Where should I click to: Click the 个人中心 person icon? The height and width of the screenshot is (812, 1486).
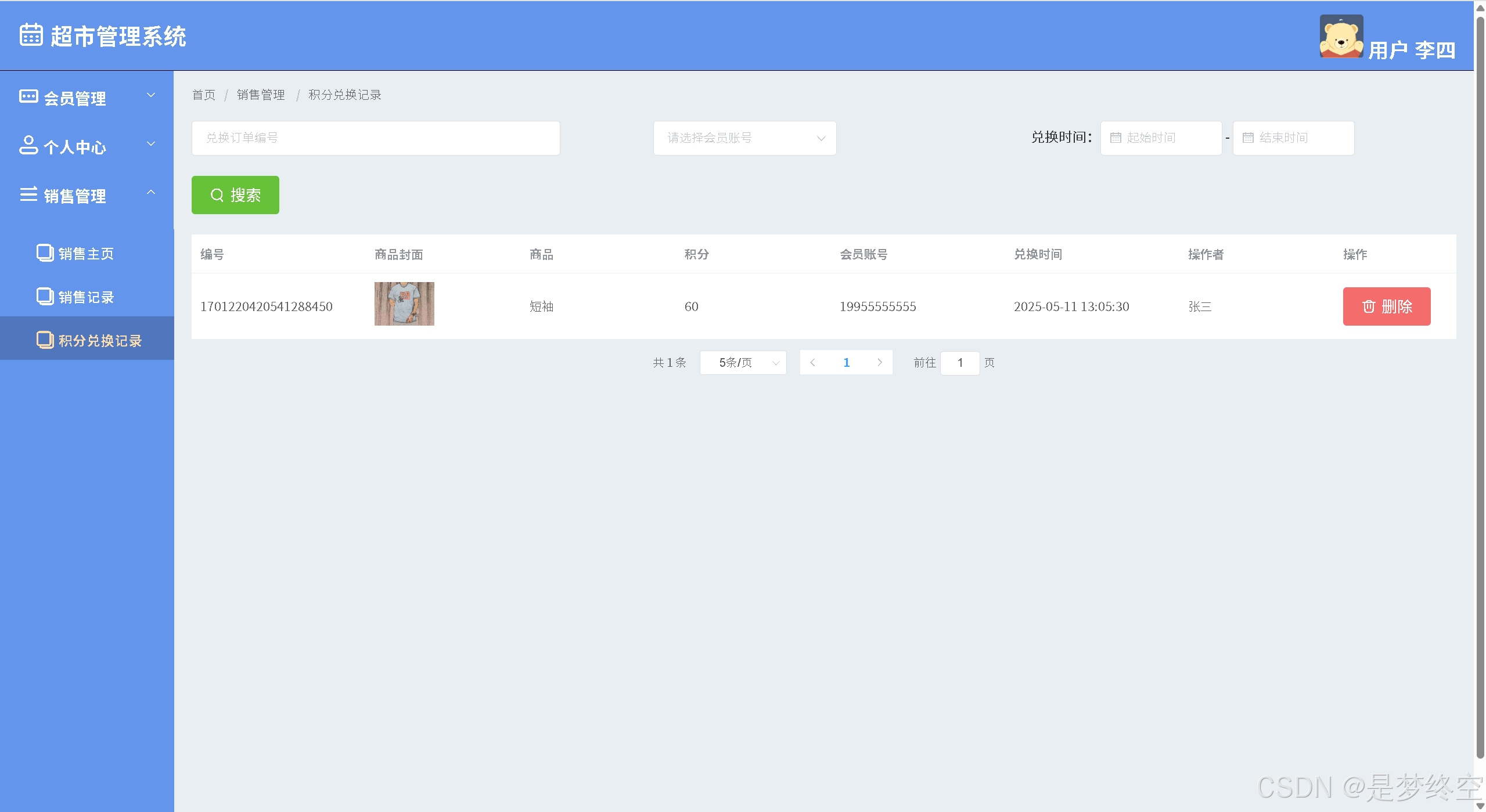tap(28, 145)
